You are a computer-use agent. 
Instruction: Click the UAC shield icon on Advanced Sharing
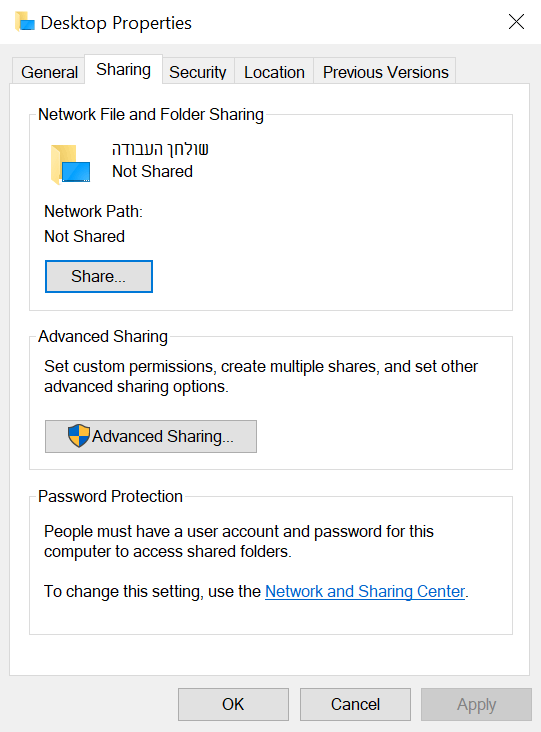[78, 436]
